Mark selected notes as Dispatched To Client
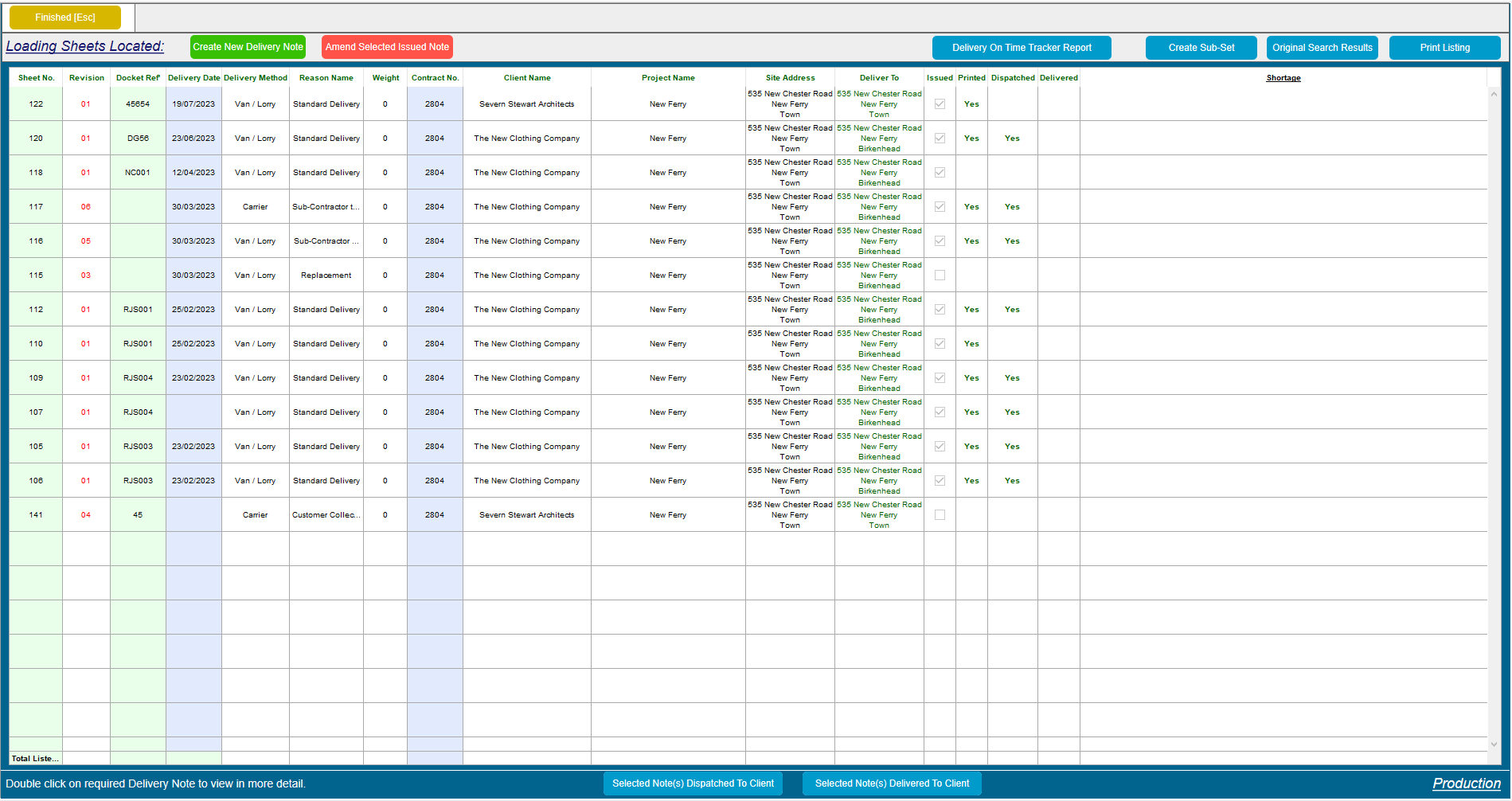 point(693,783)
